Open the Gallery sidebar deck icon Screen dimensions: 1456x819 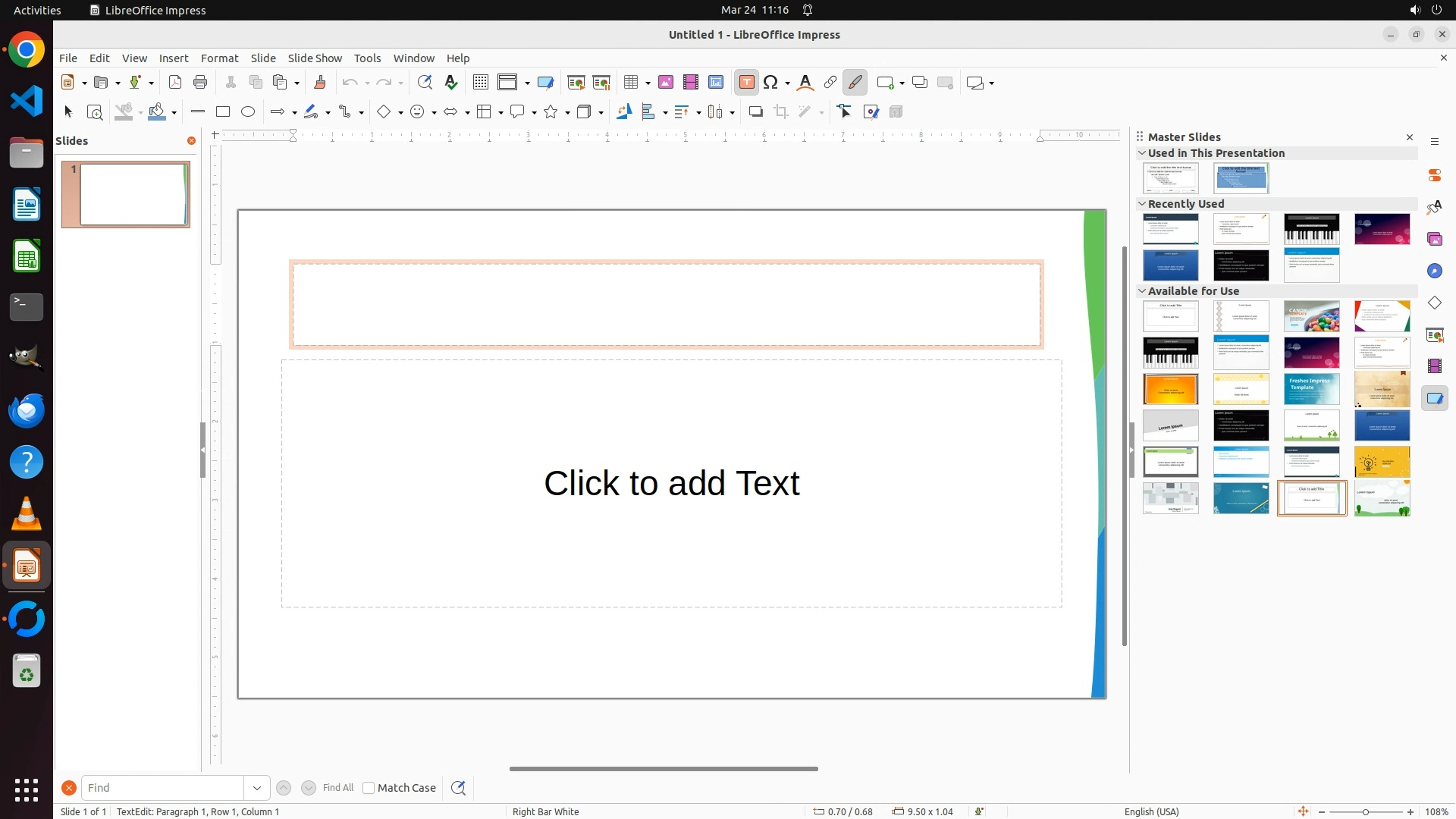pos(1435,240)
